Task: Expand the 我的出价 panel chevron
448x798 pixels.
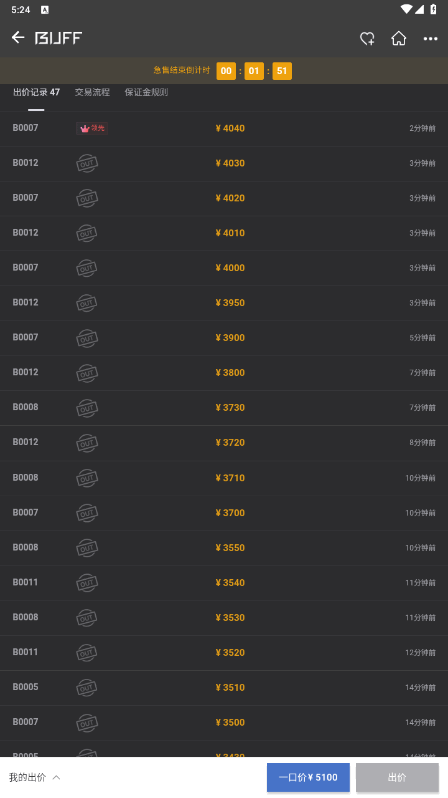Action: click(57, 777)
